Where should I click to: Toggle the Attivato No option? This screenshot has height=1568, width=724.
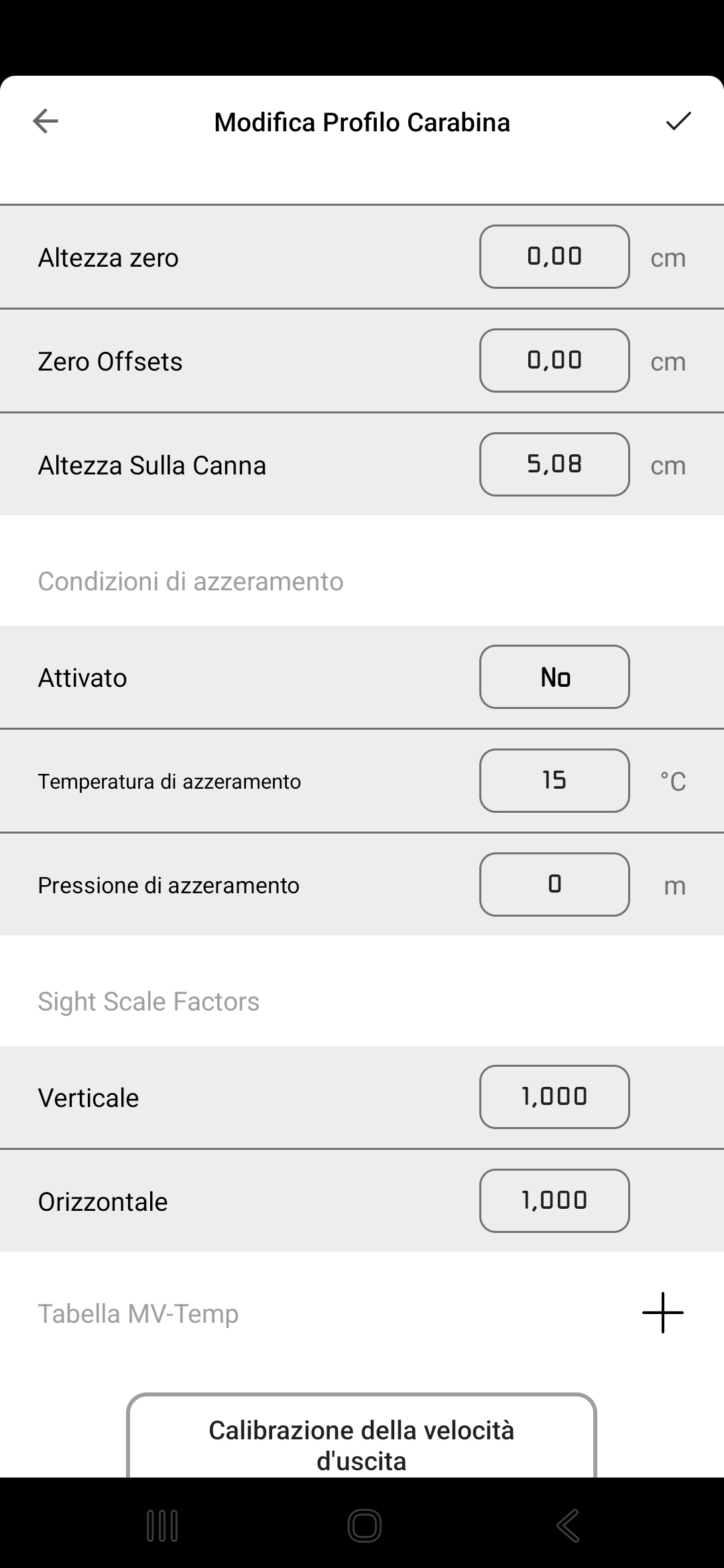coord(554,677)
